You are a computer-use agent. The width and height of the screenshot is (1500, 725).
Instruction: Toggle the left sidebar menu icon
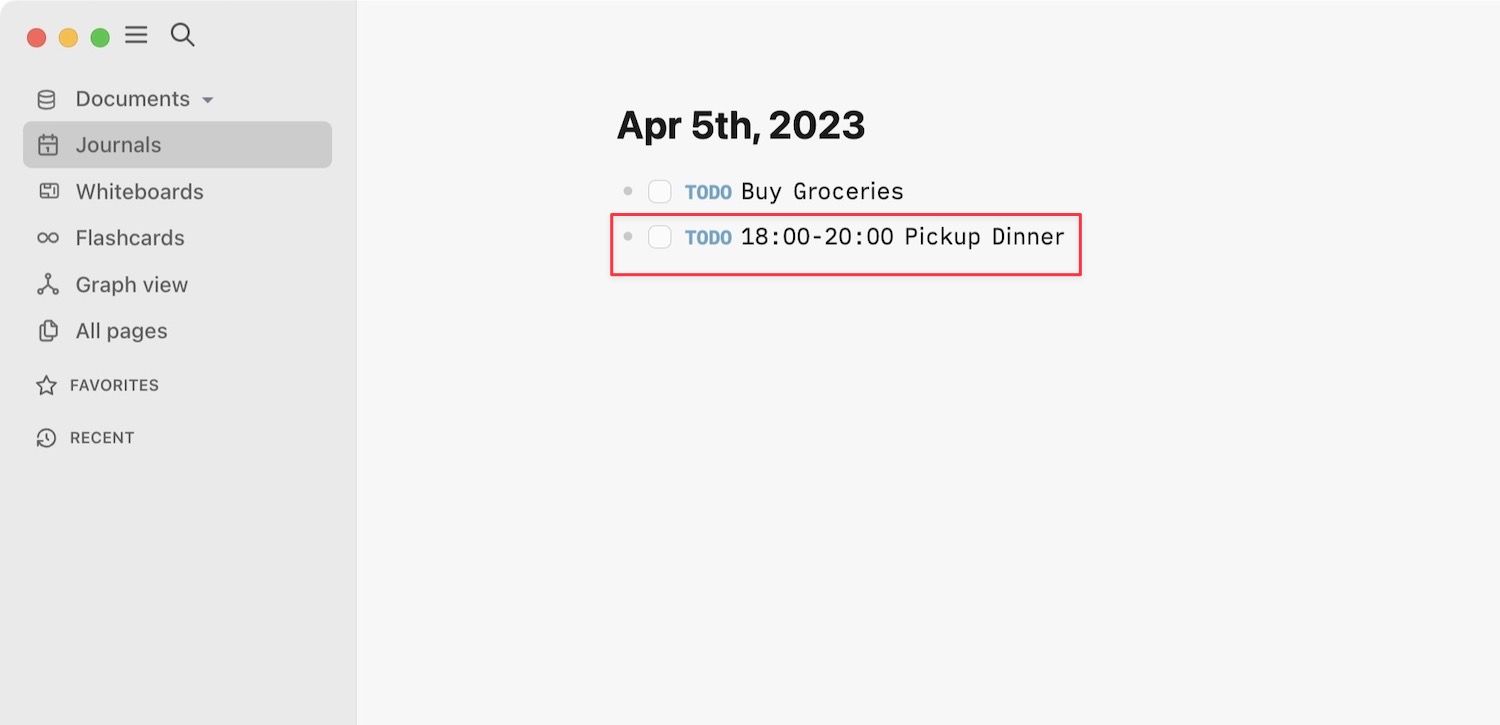[136, 36]
